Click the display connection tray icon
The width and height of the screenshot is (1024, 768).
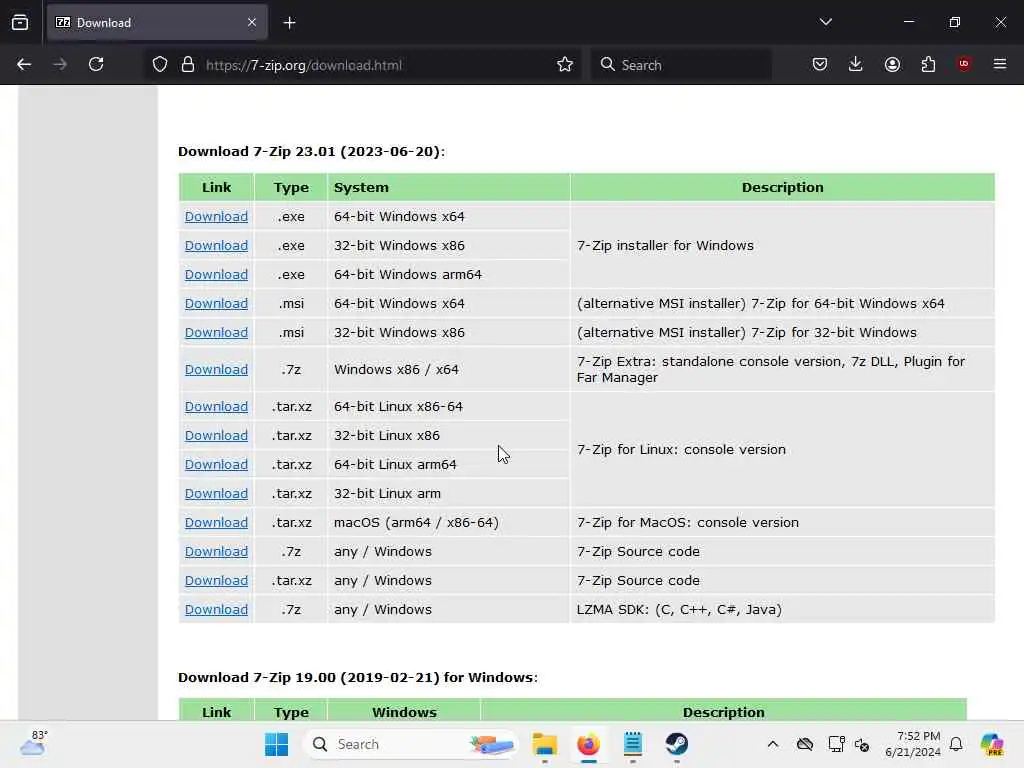pos(836,744)
